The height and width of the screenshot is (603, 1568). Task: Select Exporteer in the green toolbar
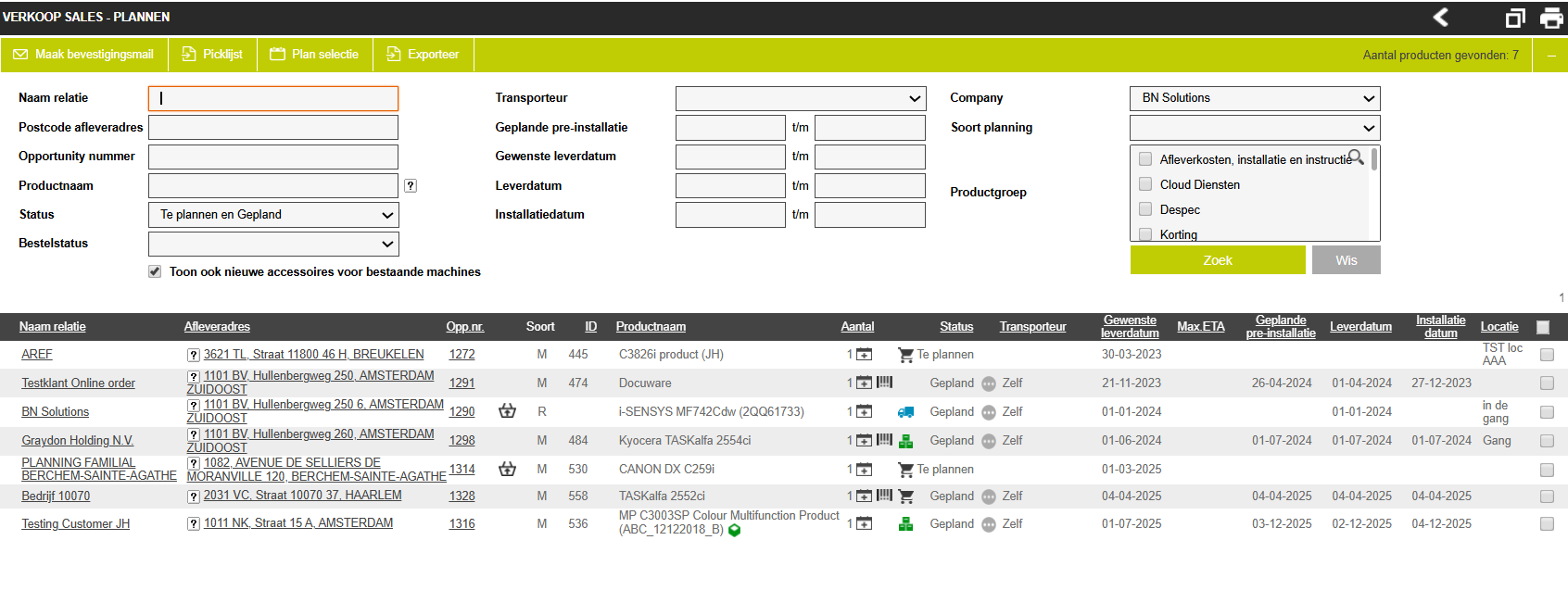pos(423,55)
